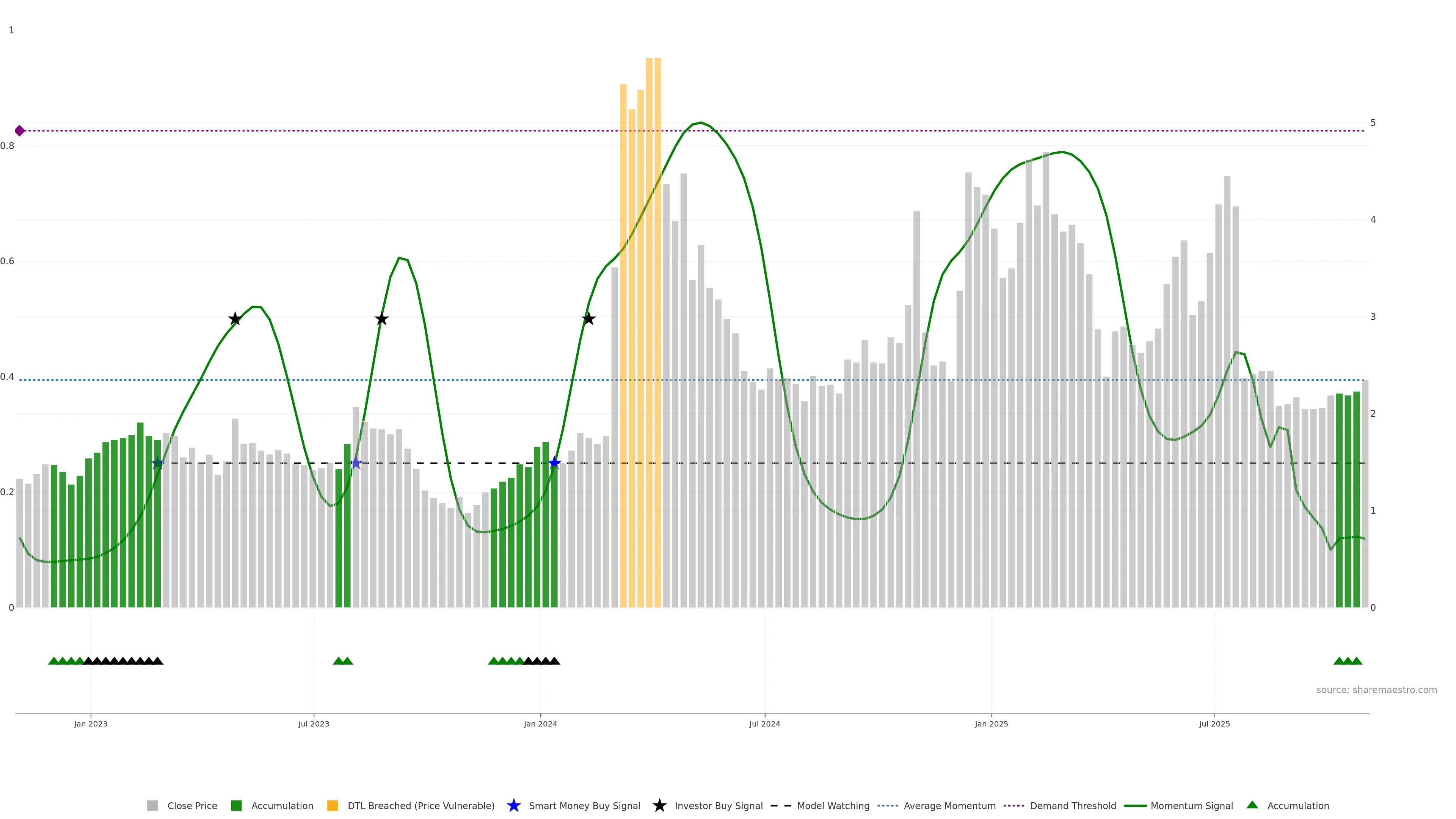
Task: Click the green triangles cluster at far right
Action: tap(1348, 661)
